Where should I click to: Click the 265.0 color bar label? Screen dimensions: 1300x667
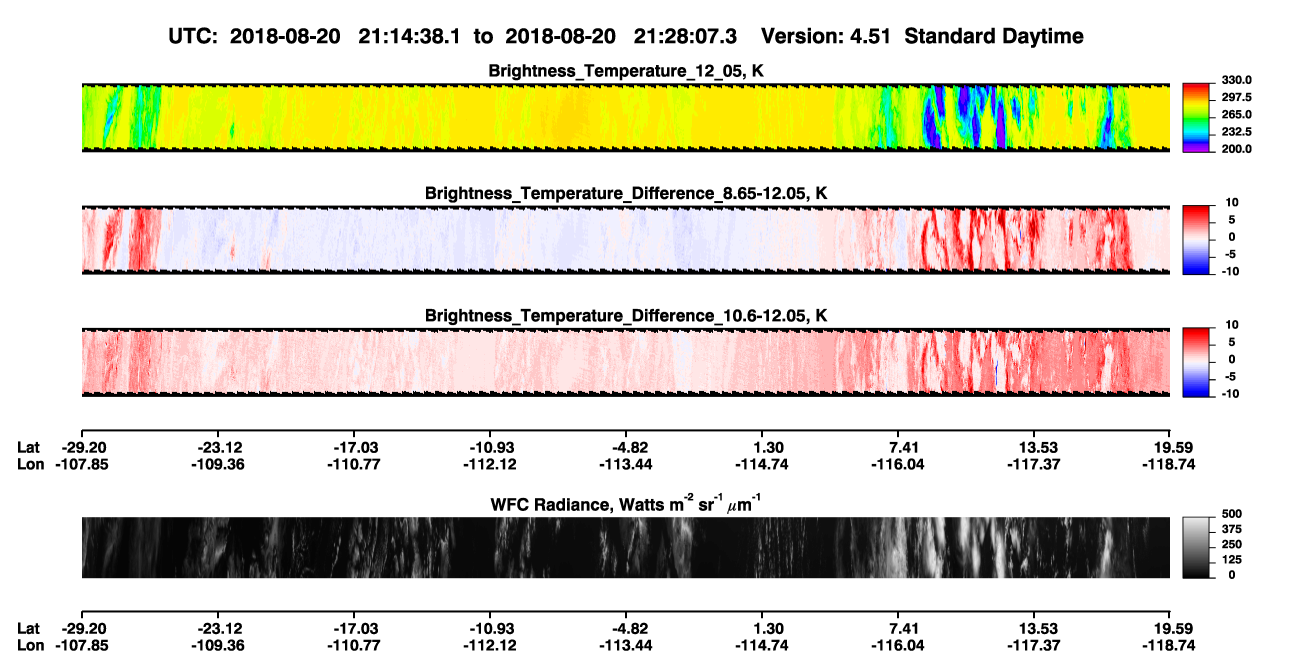click(1234, 114)
